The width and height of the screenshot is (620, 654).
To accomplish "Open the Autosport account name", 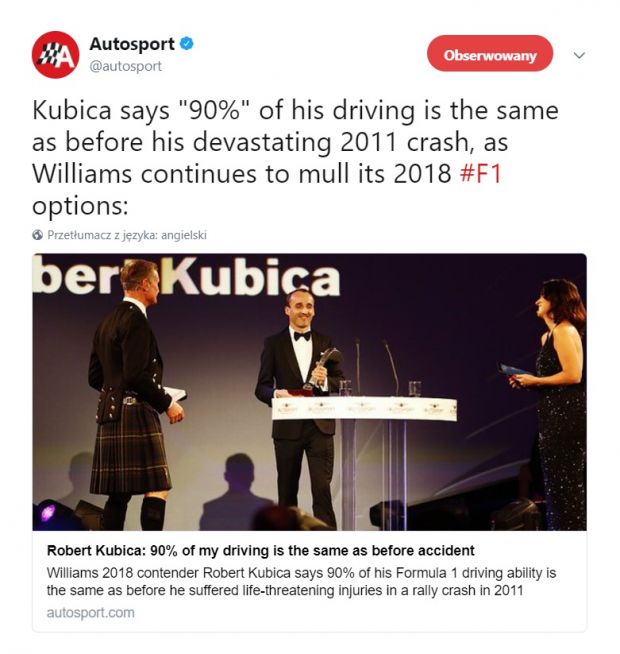I will [x=132, y=44].
